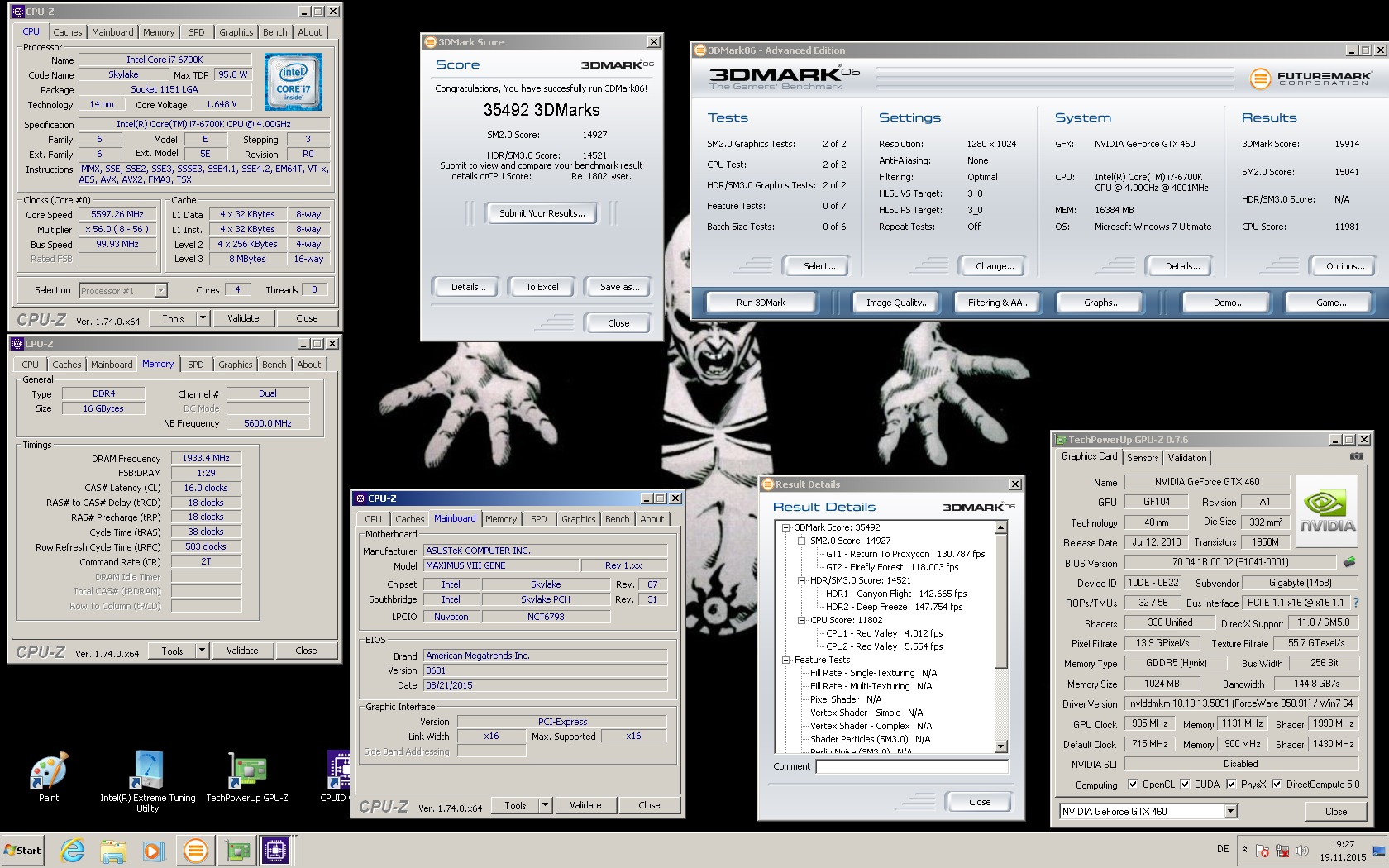The image size is (1389, 868).
Task: Open the Paint desktop shortcut
Action: click(x=49, y=777)
